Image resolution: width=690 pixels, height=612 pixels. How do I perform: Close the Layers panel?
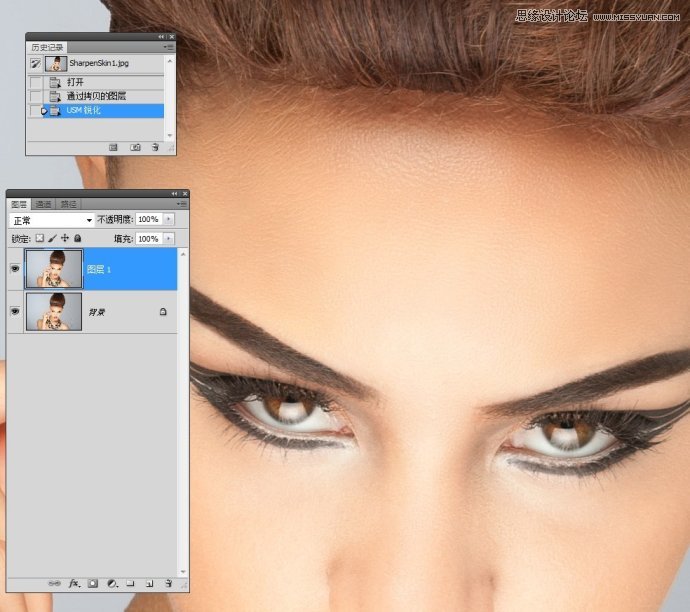pos(185,194)
